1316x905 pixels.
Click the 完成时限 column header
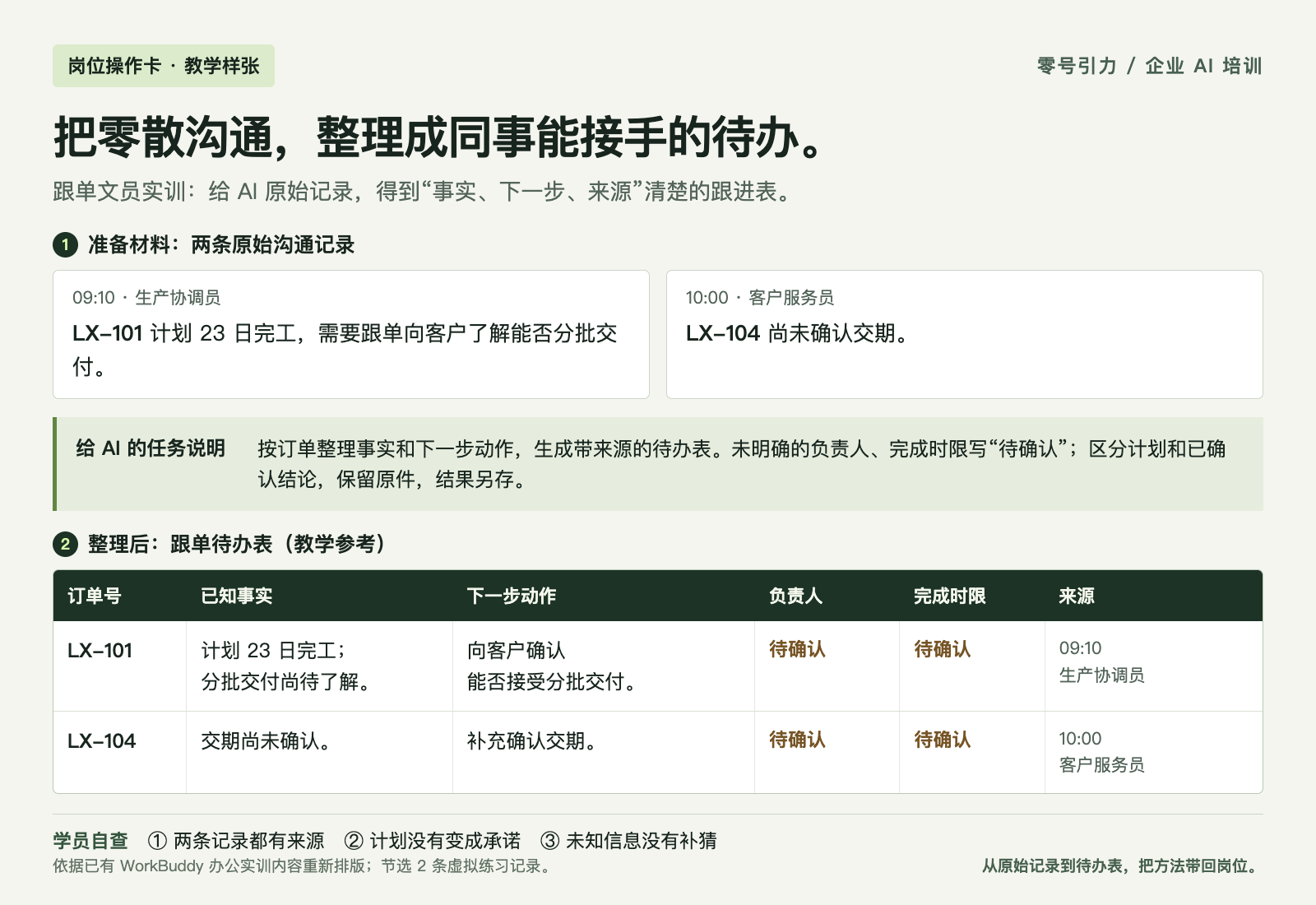pos(950,596)
